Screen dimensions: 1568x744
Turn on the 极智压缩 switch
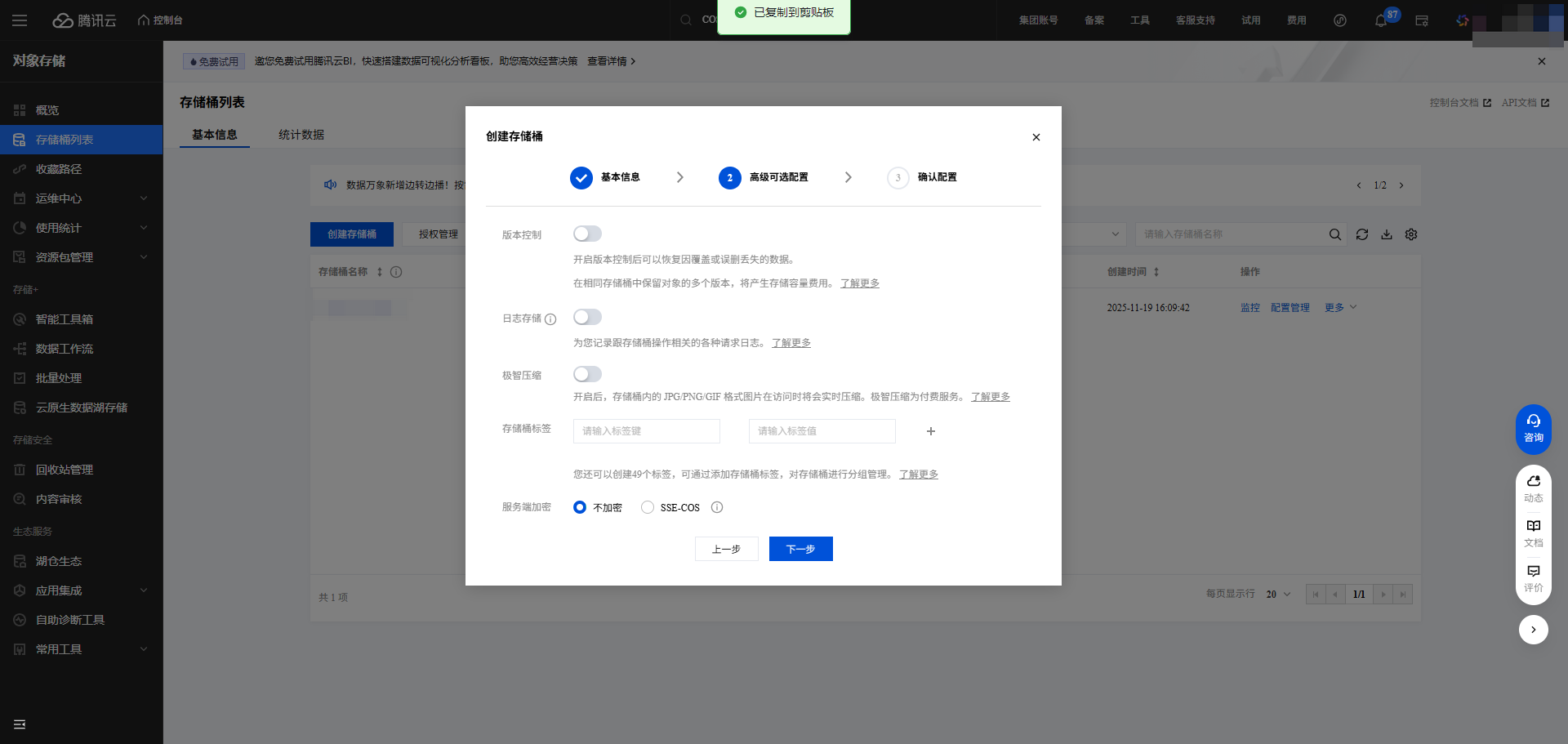[586, 374]
